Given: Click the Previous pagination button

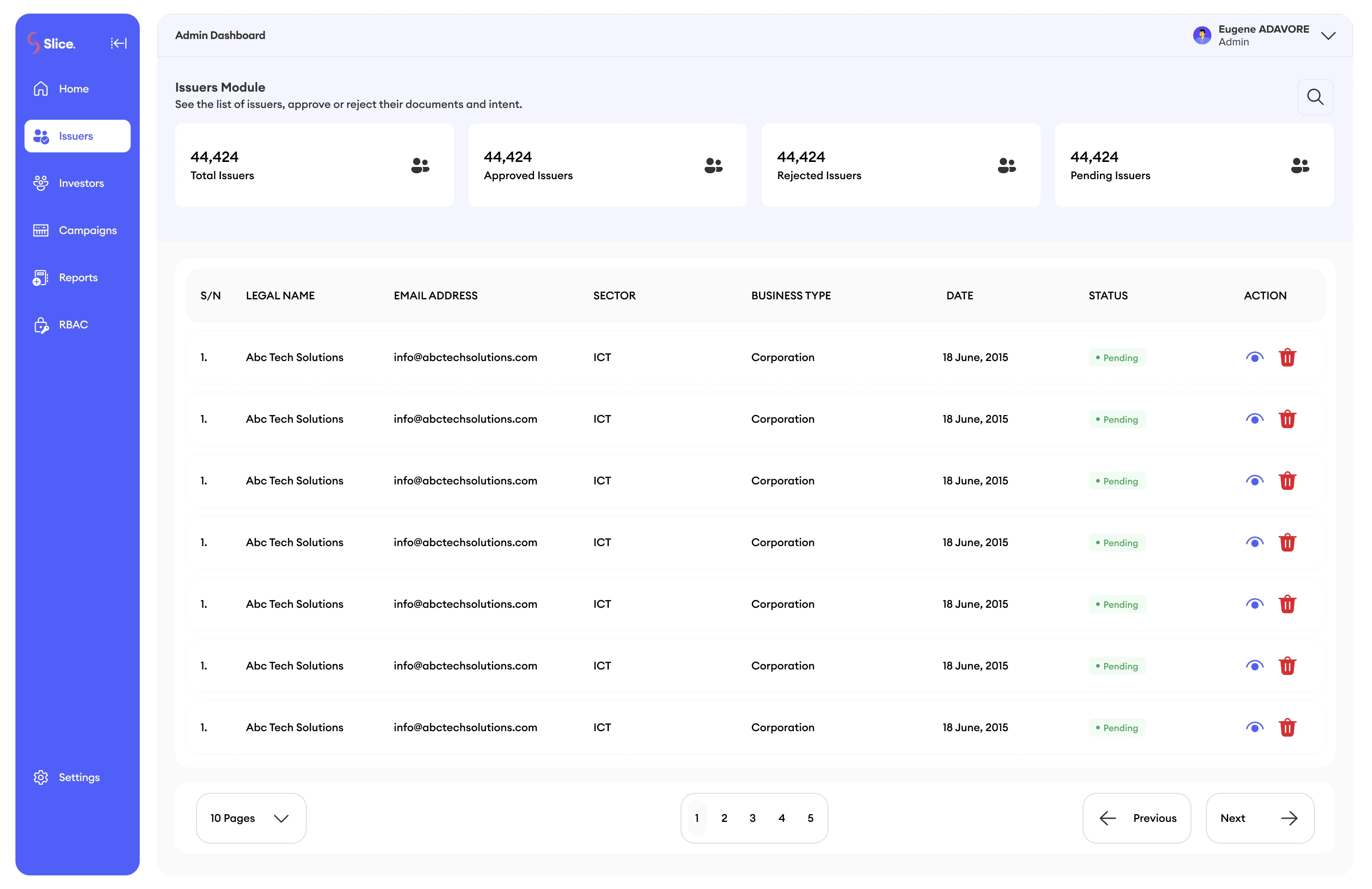Looking at the screenshot, I should [x=1136, y=818].
